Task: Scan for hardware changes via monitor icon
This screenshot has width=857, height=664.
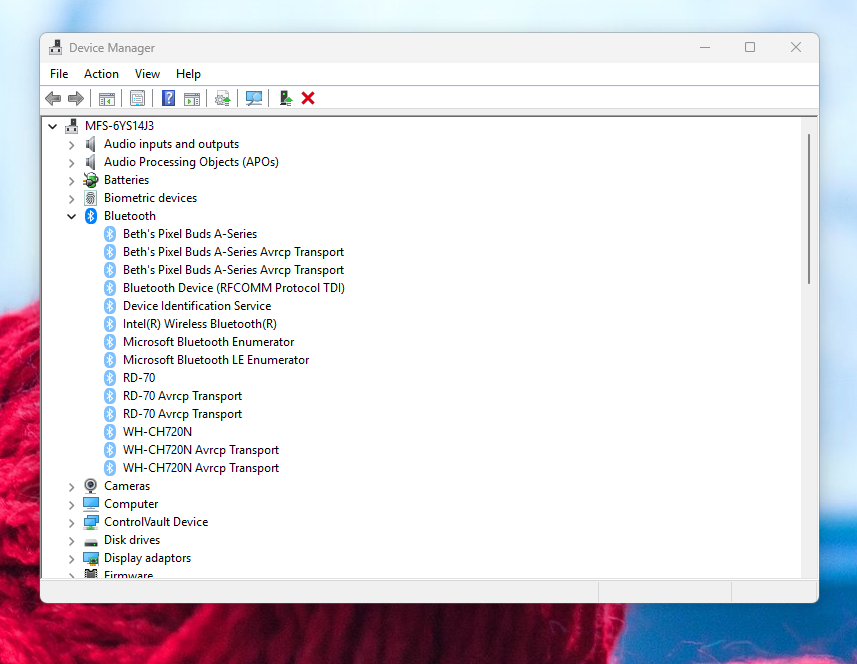Action: click(x=254, y=98)
